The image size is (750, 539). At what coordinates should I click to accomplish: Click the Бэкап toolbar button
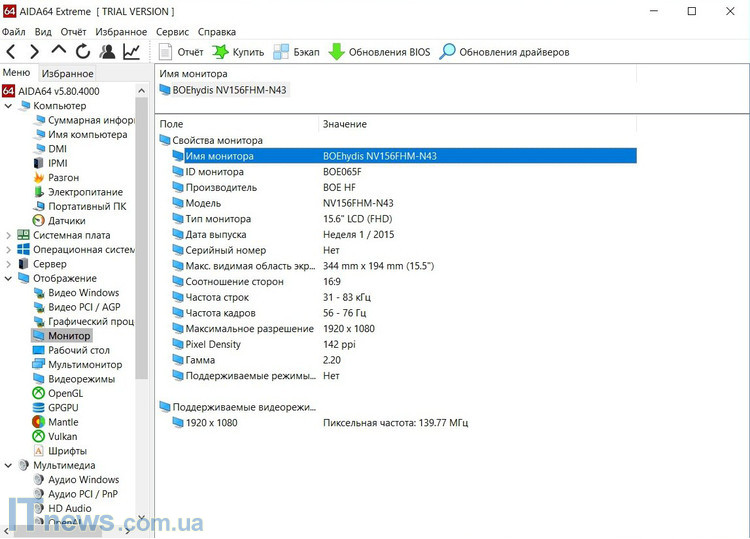(296, 52)
